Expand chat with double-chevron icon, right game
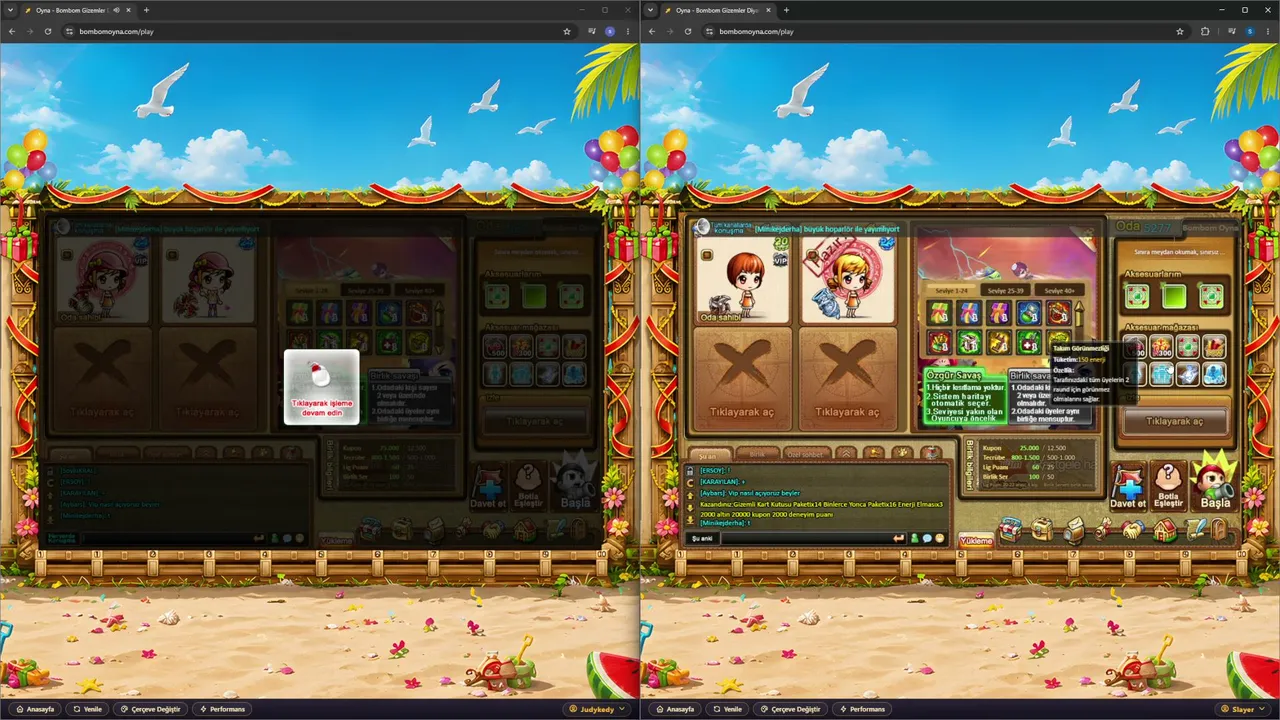Viewport: 1280px width, 720px height. [846, 453]
